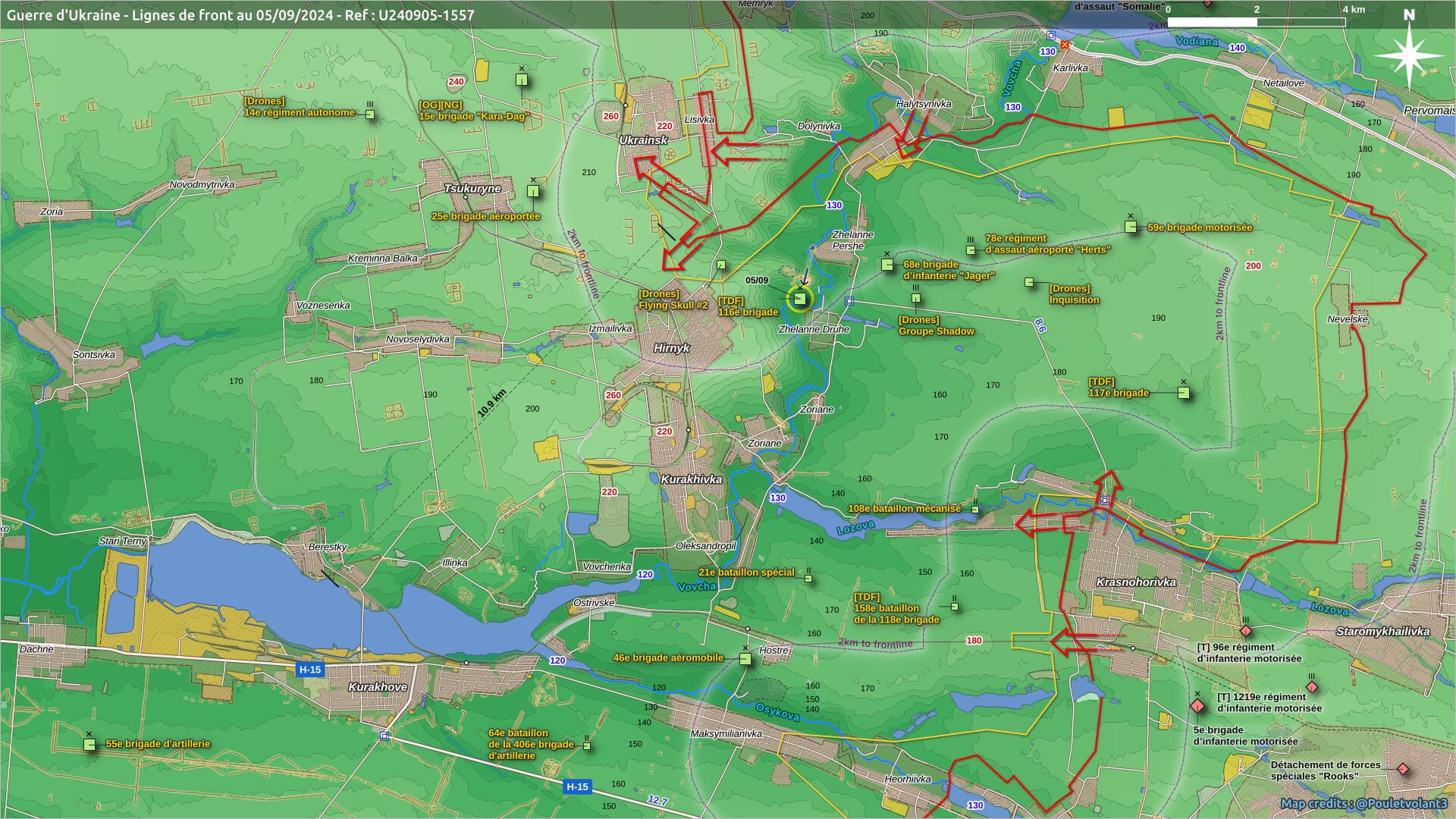Click the 4 km scale bar
This screenshot has height=819, width=1456.
[x=1257, y=22]
